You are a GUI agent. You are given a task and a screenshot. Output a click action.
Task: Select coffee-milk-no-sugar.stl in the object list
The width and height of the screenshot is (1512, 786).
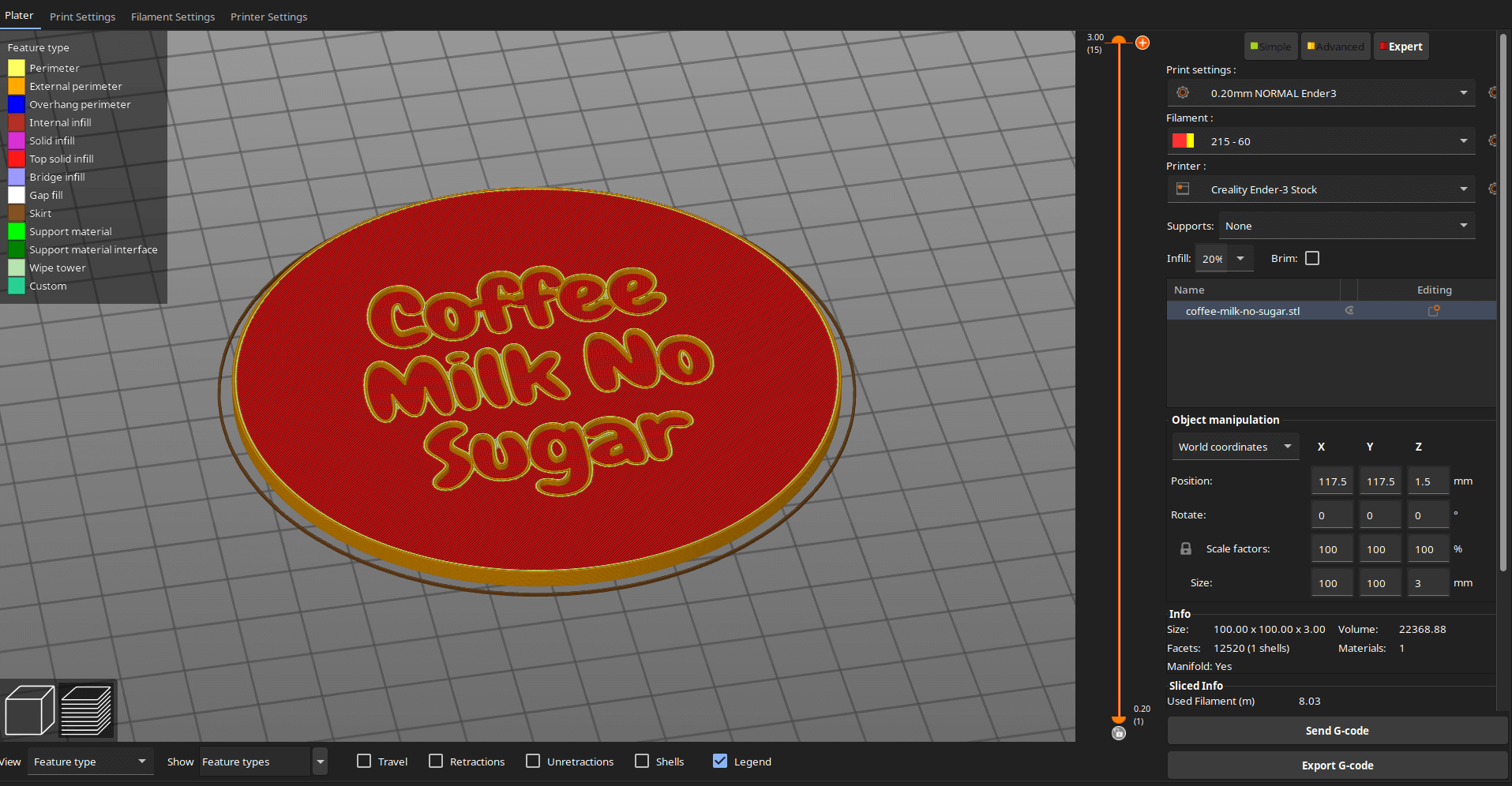pos(1244,310)
